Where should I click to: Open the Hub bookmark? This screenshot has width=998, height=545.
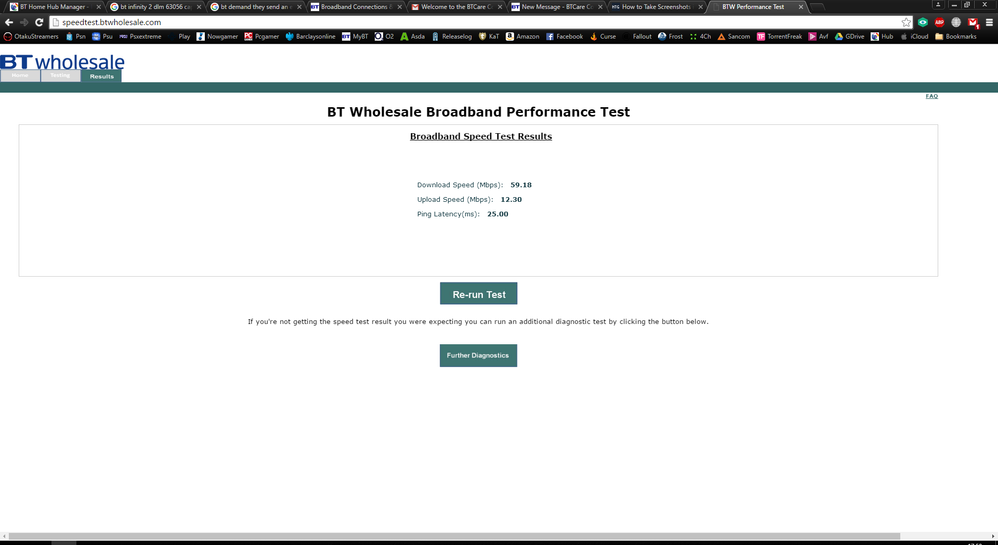(882, 37)
